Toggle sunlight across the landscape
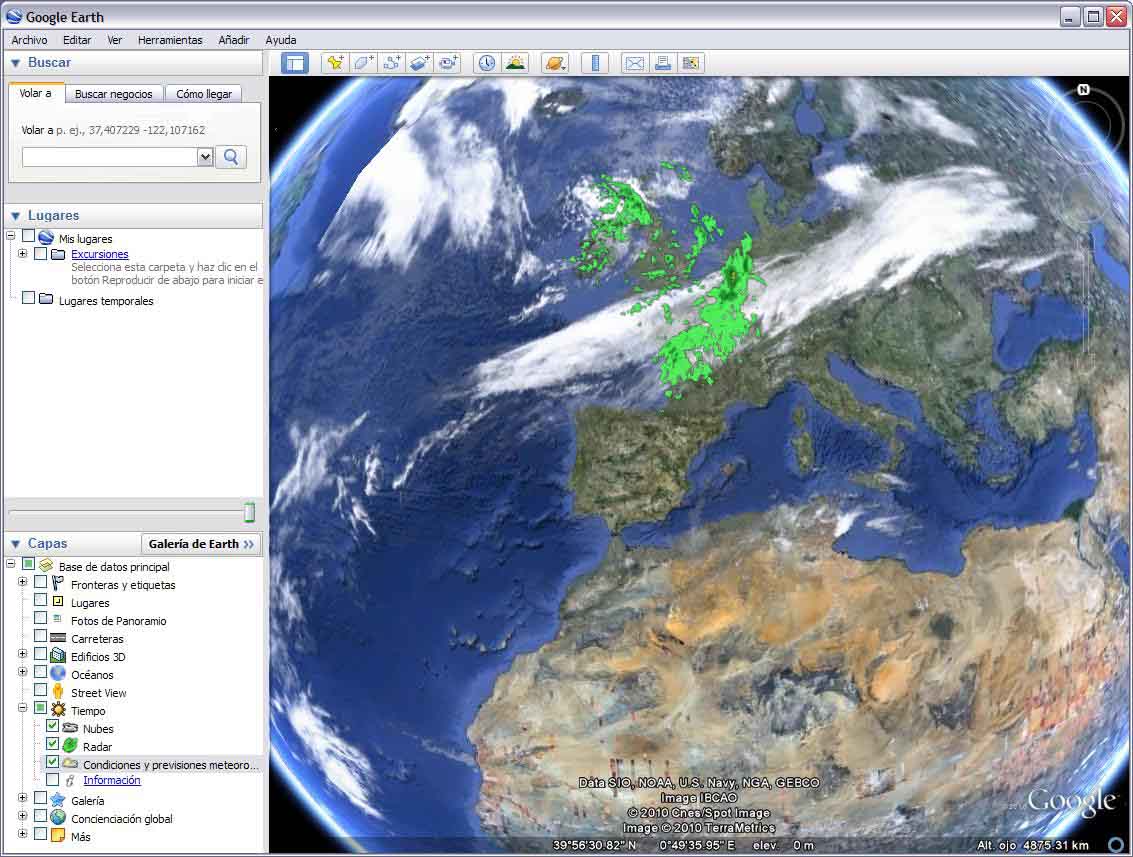Screen dimensions: 1133x857 coord(515,63)
